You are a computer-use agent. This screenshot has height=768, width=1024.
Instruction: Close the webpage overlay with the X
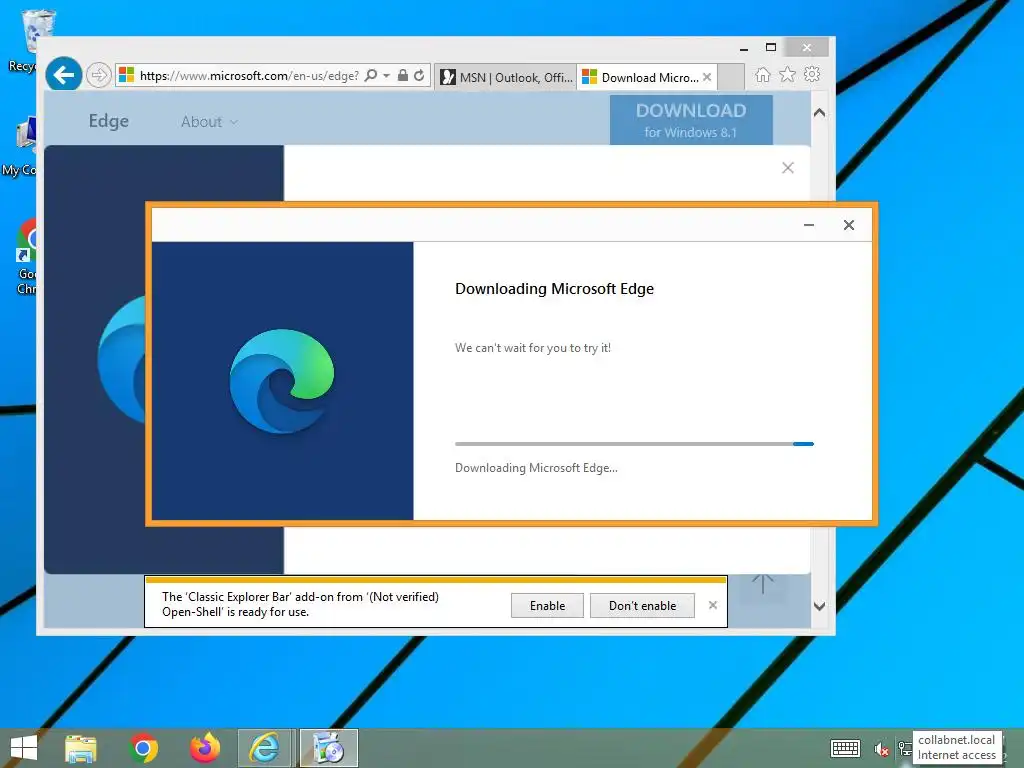click(788, 168)
